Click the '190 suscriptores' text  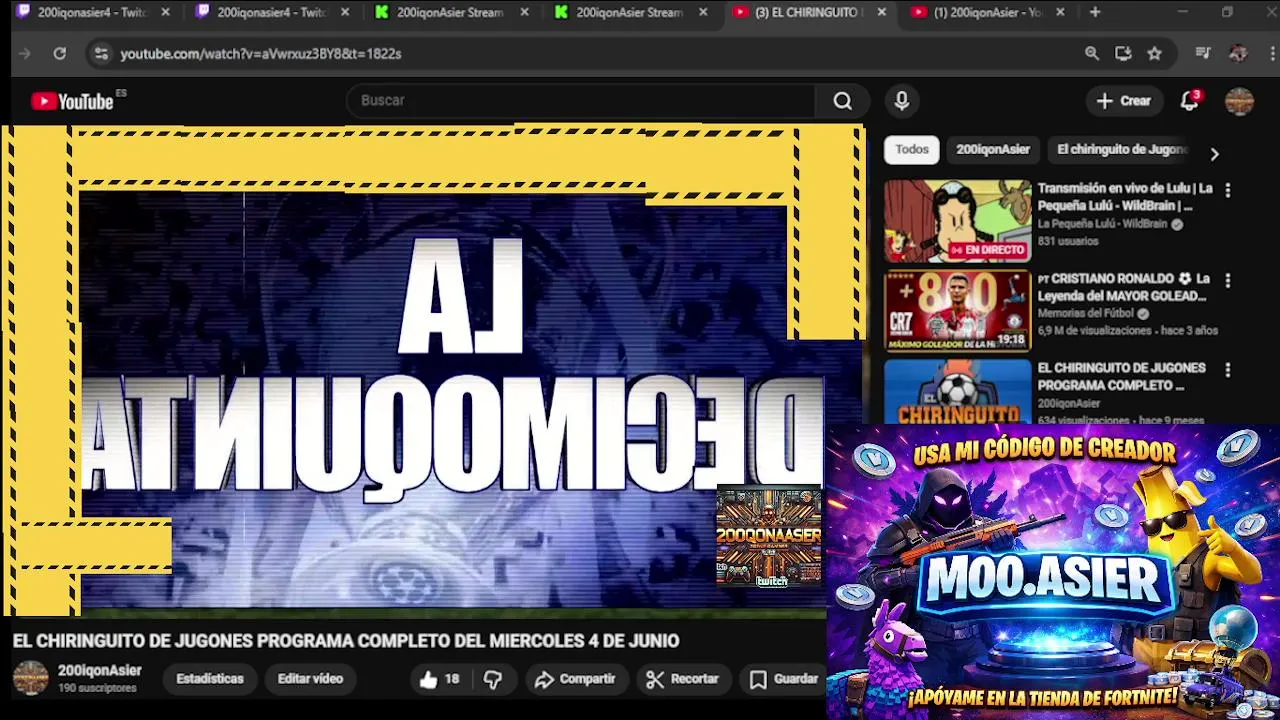[x=97, y=689]
